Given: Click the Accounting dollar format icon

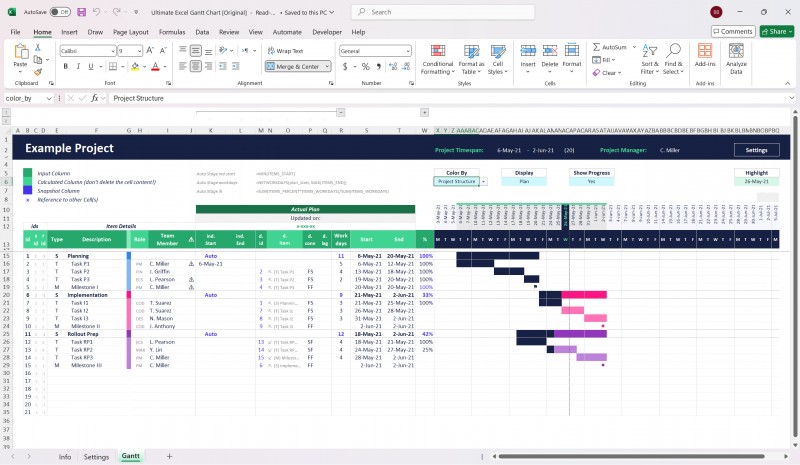Looking at the screenshot, I should [x=345, y=66].
